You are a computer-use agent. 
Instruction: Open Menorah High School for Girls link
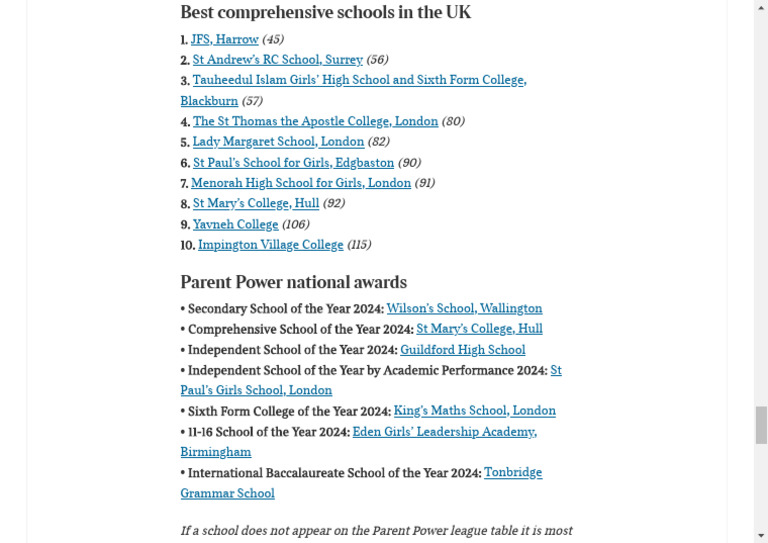tap(301, 183)
